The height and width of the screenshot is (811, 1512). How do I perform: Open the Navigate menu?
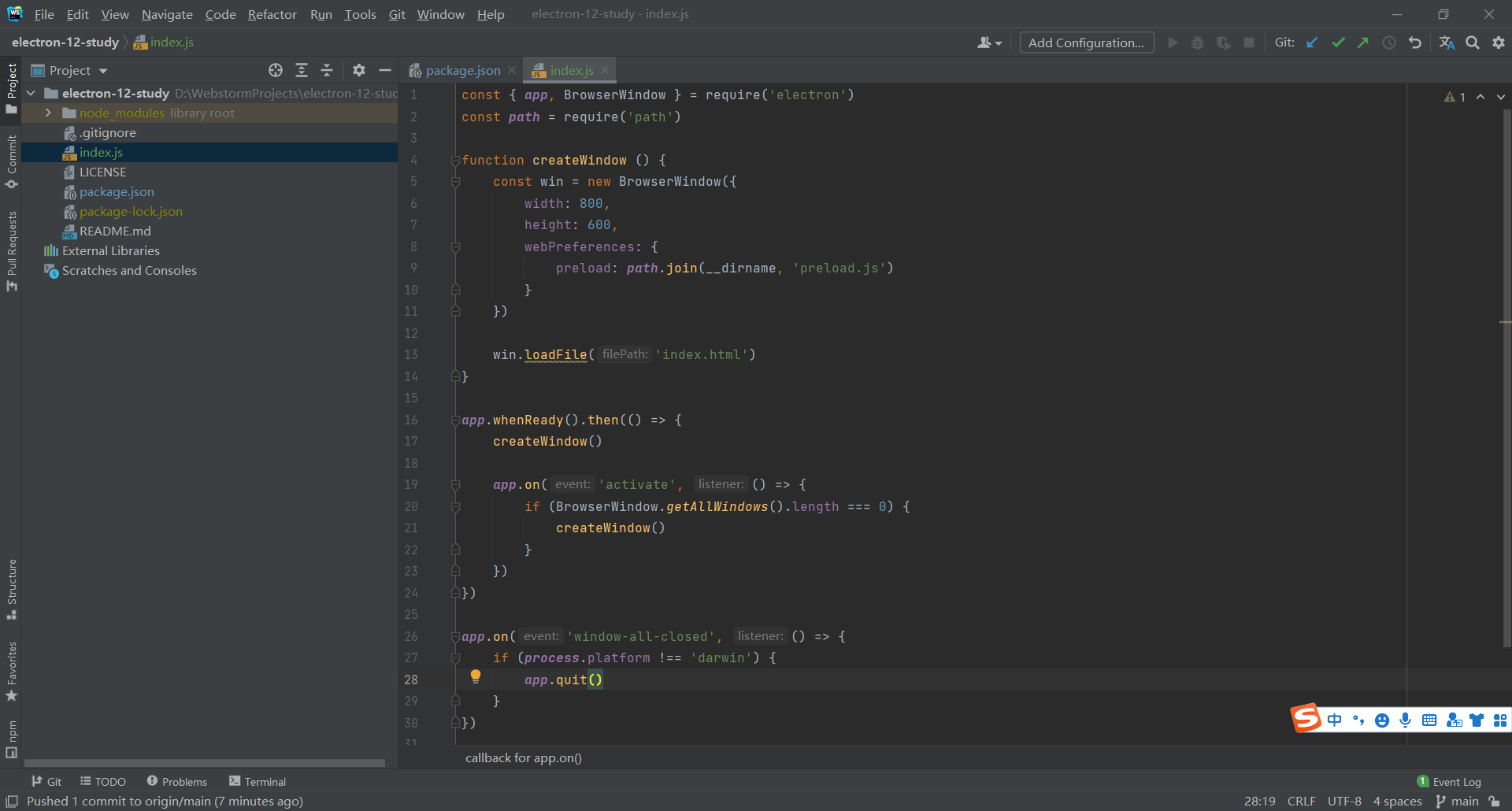tap(167, 14)
